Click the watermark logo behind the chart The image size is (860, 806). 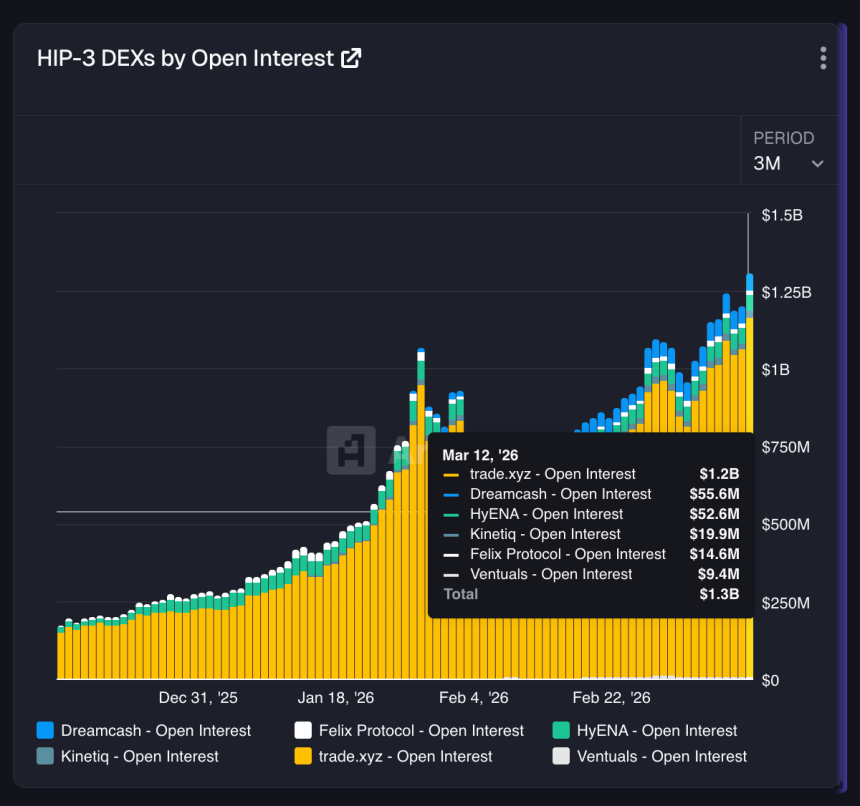click(x=351, y=450)
